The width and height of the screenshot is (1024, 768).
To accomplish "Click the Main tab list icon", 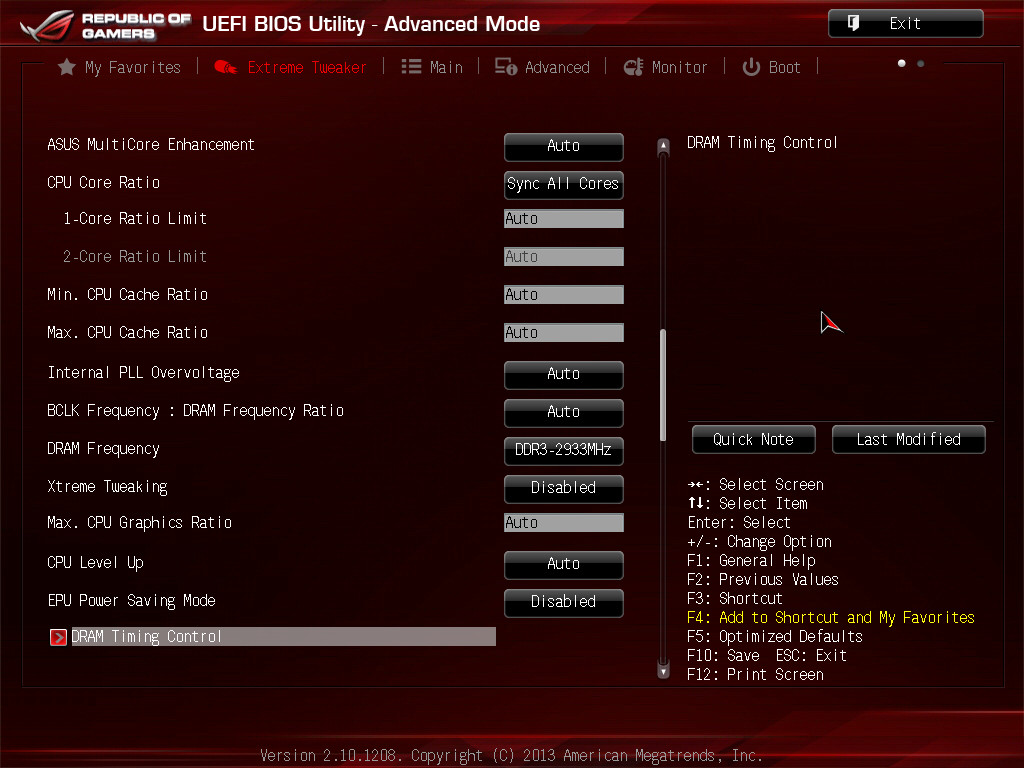I will (x=411, y=67).
